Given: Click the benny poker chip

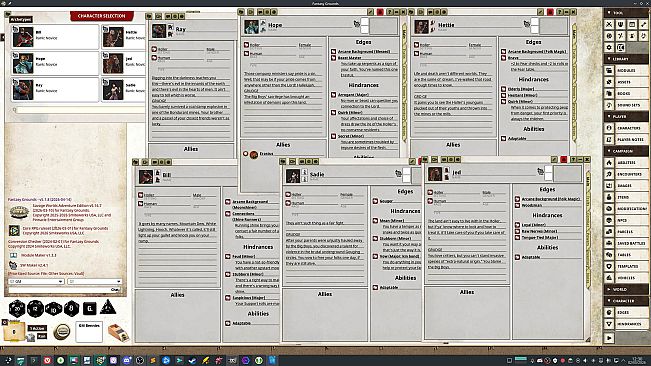Looking at the screenshot, I should click(x=62, y=332).
